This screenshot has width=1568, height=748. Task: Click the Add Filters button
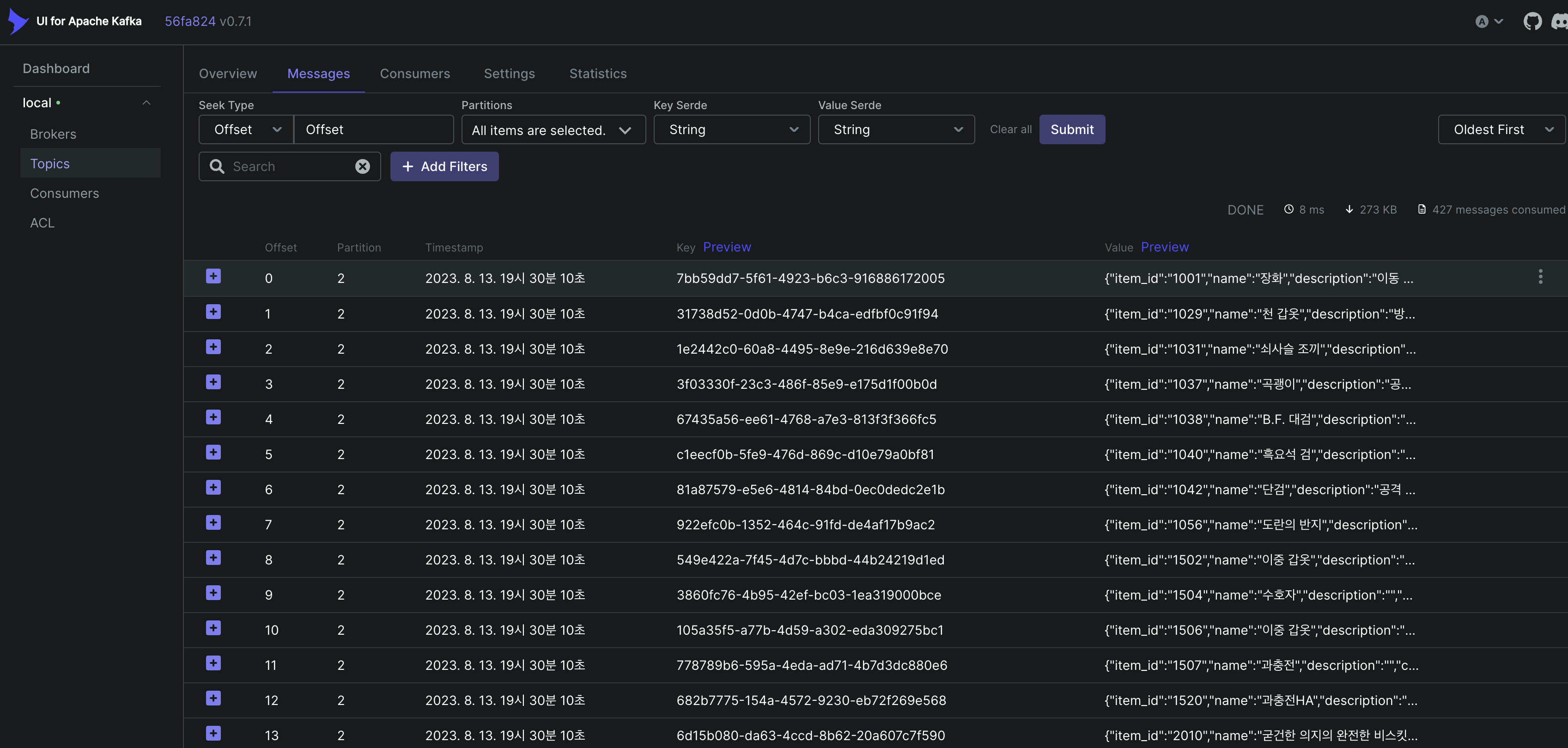(x=444, y=166)
